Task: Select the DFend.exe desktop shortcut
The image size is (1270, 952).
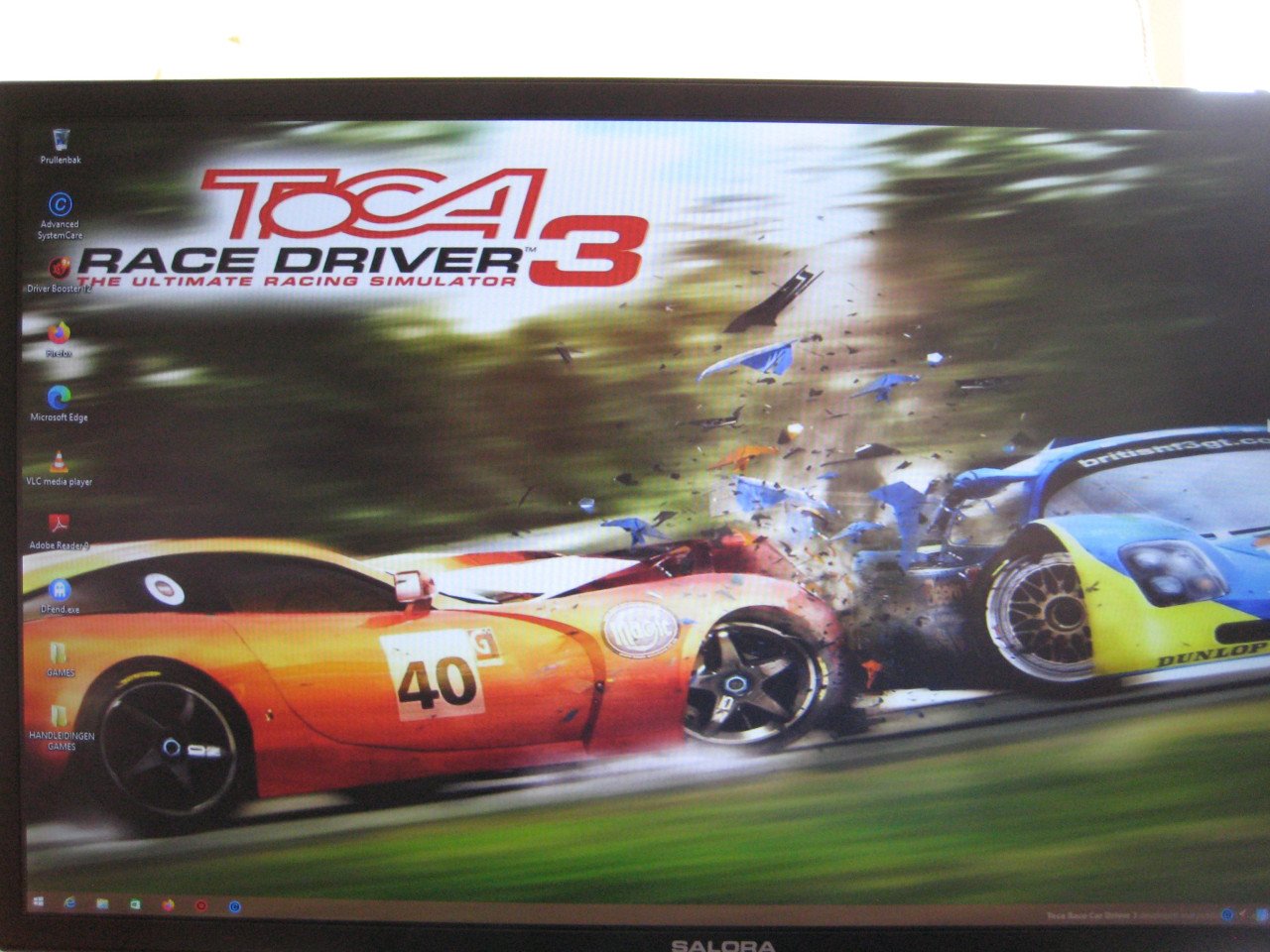Action: [60, 595]
